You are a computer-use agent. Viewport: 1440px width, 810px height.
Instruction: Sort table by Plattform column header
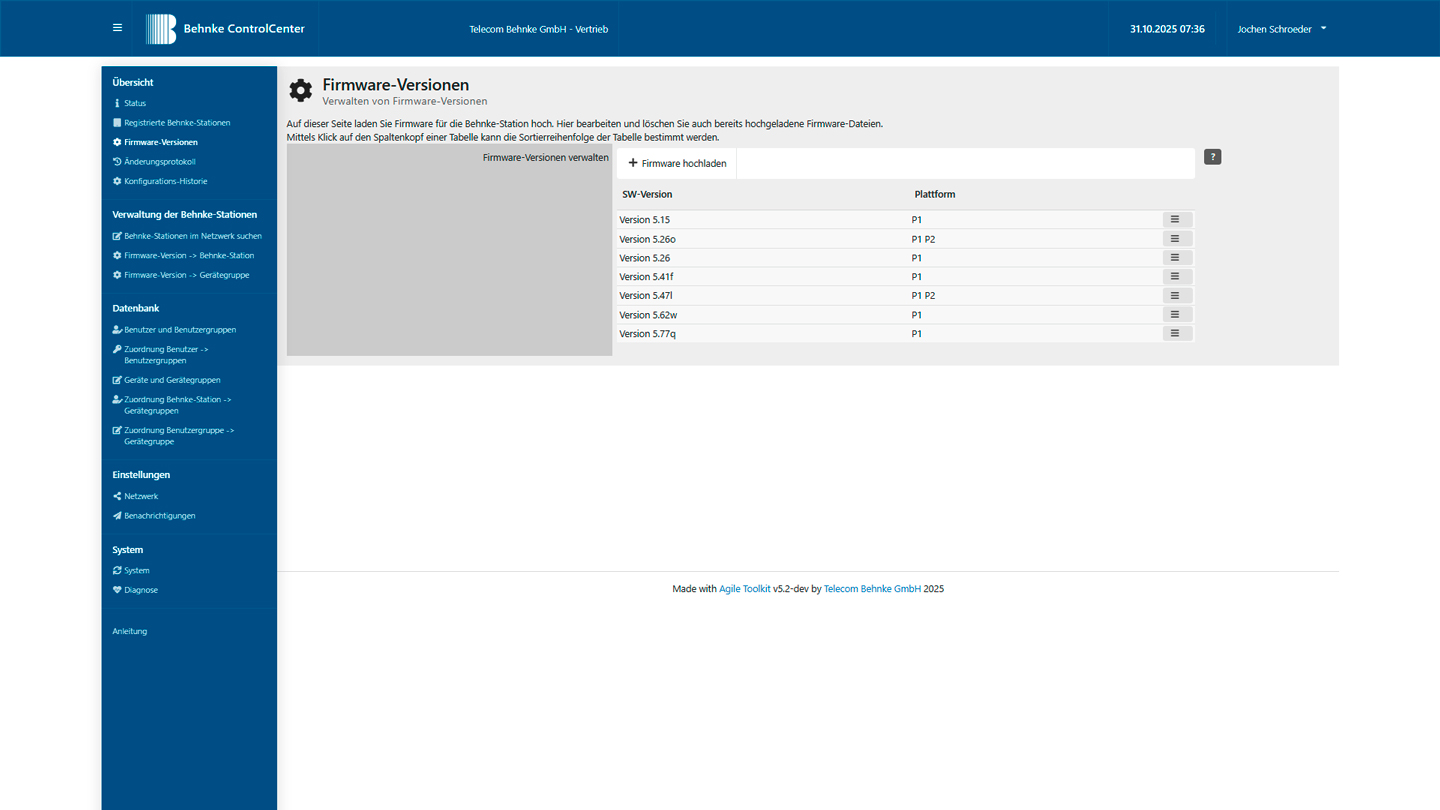[x=934, y=194]
